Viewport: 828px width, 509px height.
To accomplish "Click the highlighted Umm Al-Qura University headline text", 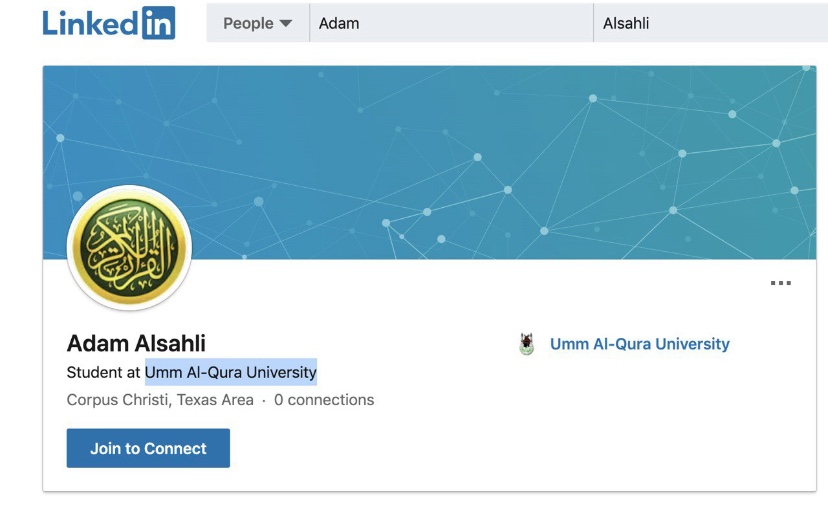I will 231,373.
